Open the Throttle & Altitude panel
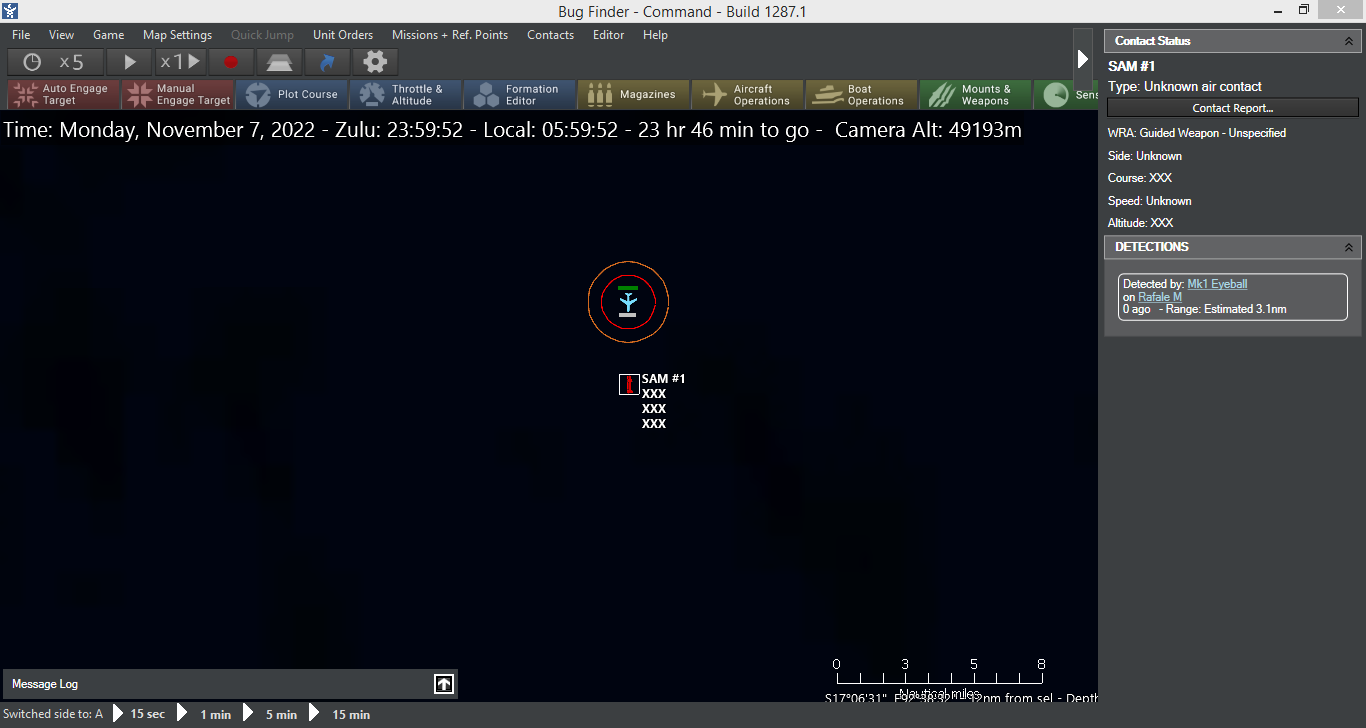Viewport: 1366px width, 728px height. [405, 94]
